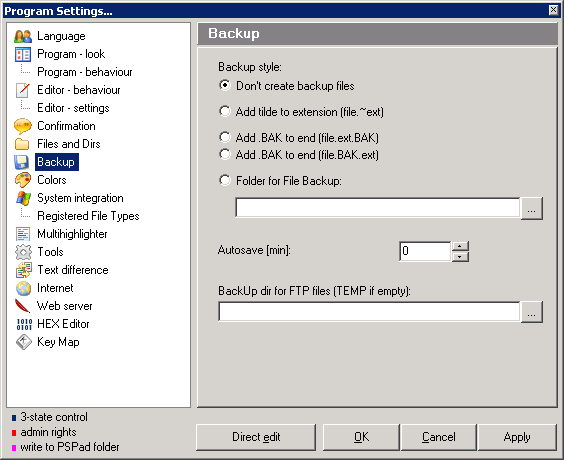564x460 pixels.
Task: Browse for file backup folder
Action: (x=532, y=208)
